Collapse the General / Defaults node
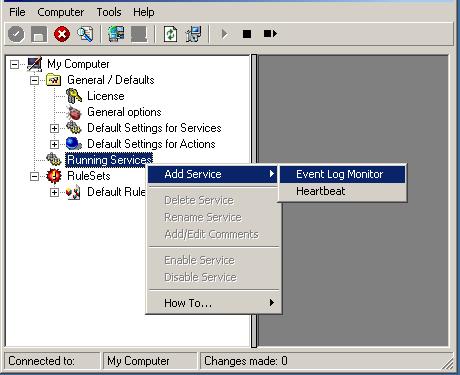The height and width of the screenshot is (375, 460). click(34, 80)
